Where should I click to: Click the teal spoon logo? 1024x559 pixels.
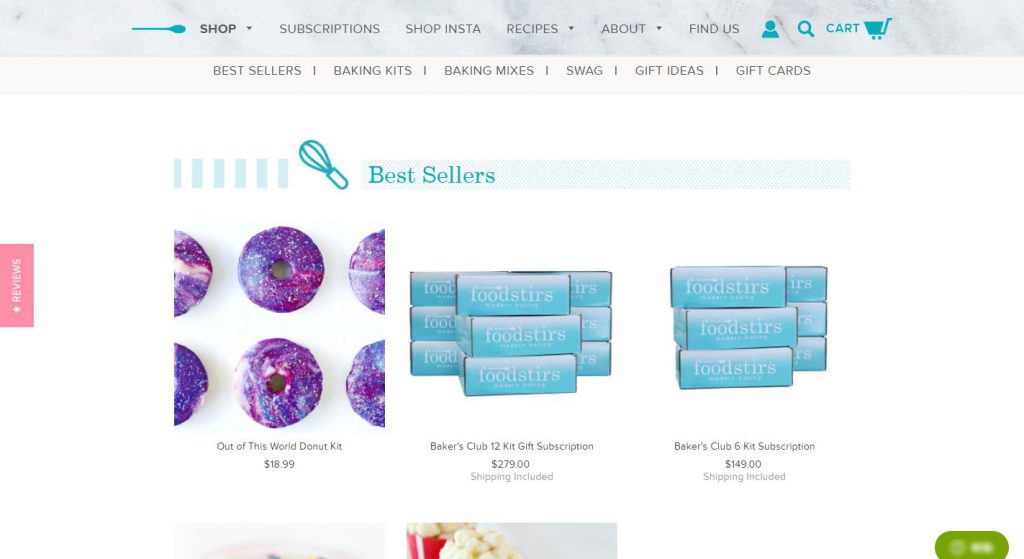159,29
